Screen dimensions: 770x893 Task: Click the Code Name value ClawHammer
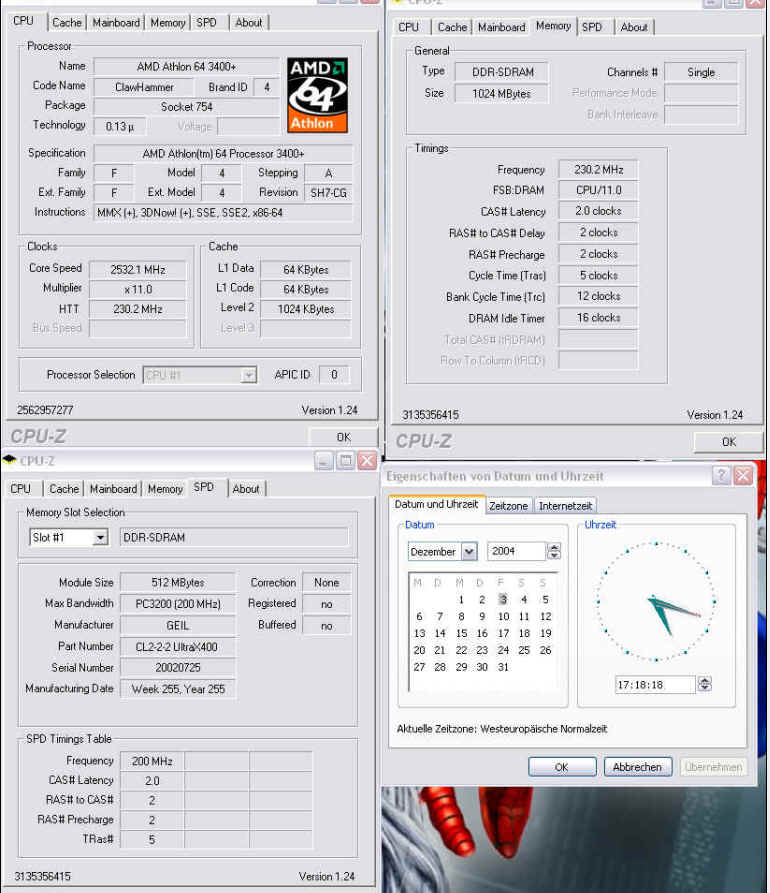coord(144,87)
